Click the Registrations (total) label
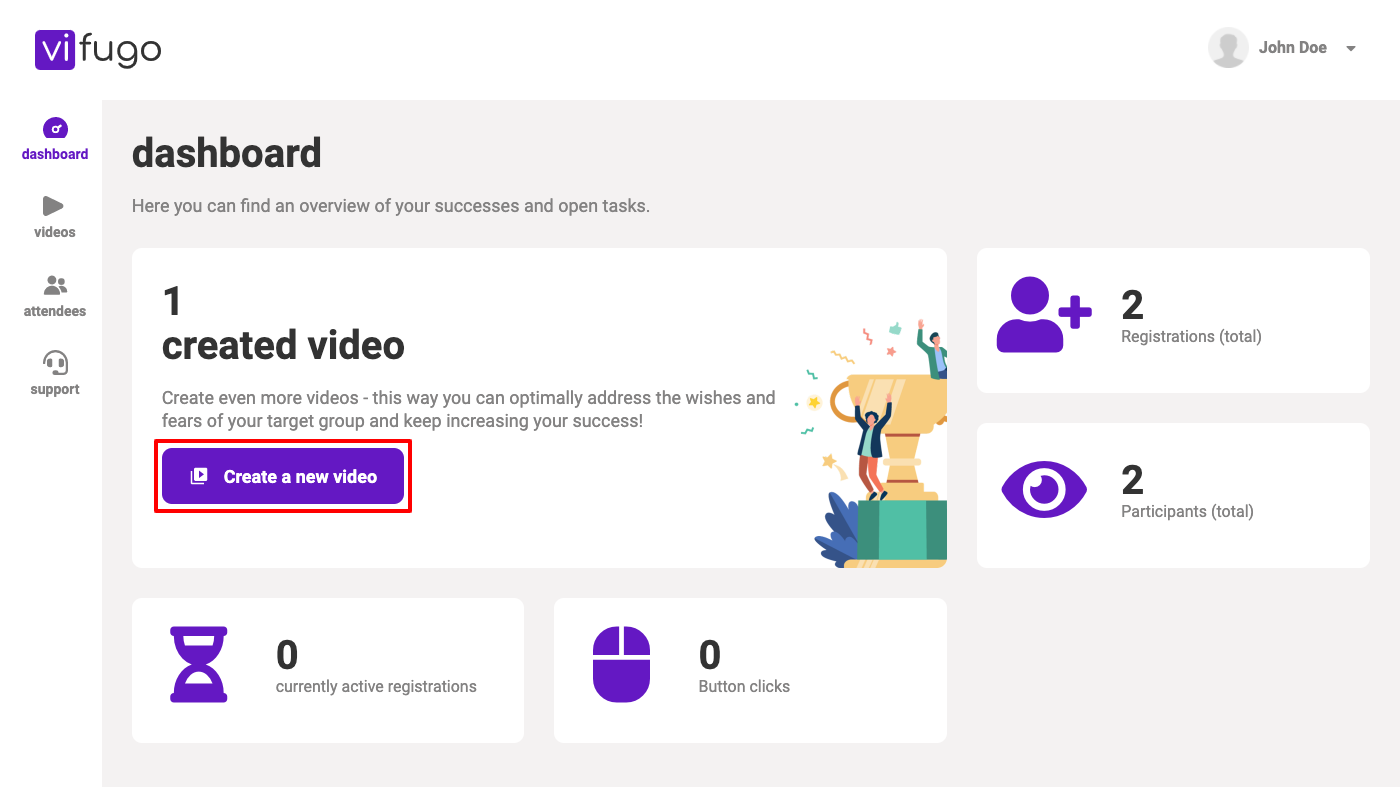This screenshot has height=787, width=1400. click(x=1191, y=336)
